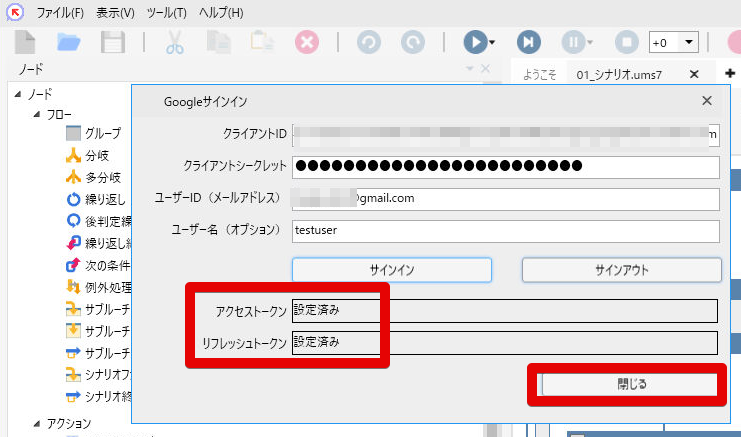Open a scenario with the folder icon
The height and width of the screenshot is (437, 741).
(x=69, y=42)
